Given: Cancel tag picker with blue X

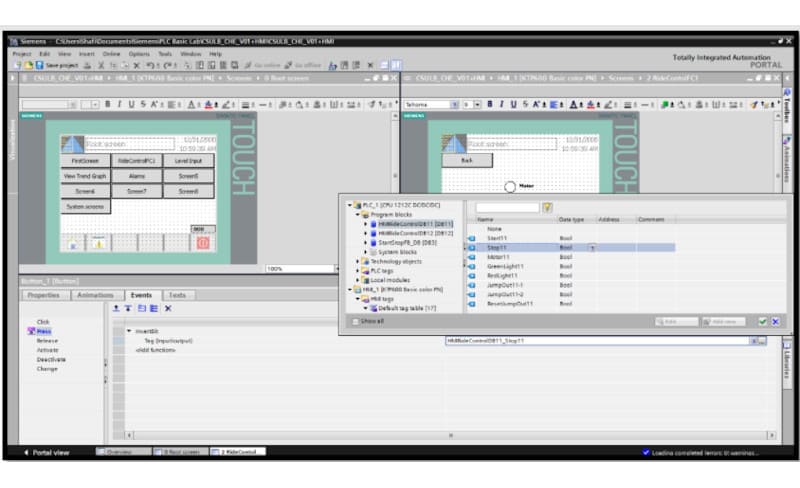Looking at the screenshot, I should point(776,322).
